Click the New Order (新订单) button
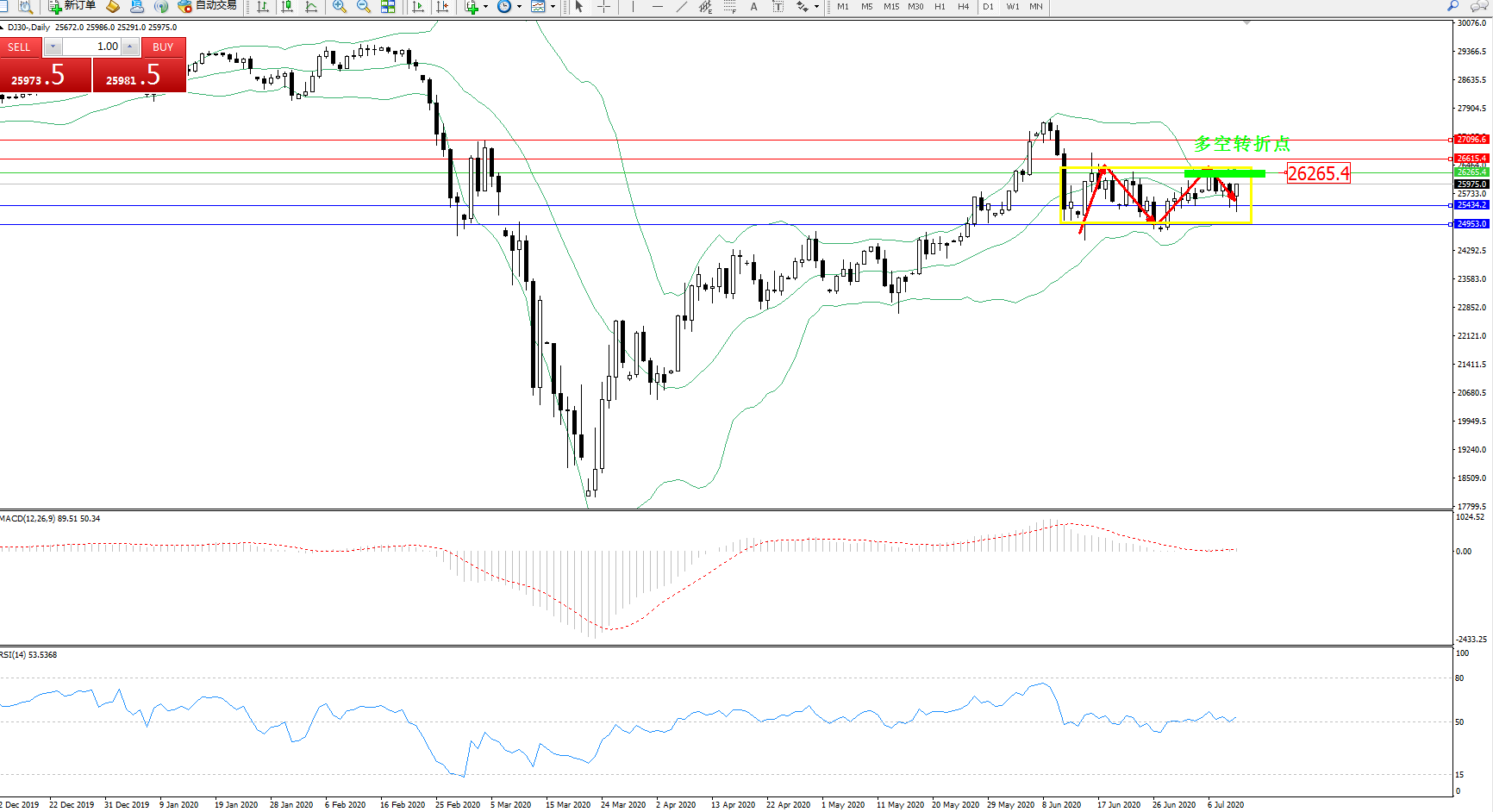The image size is (1493, 812). coord(72,6)
